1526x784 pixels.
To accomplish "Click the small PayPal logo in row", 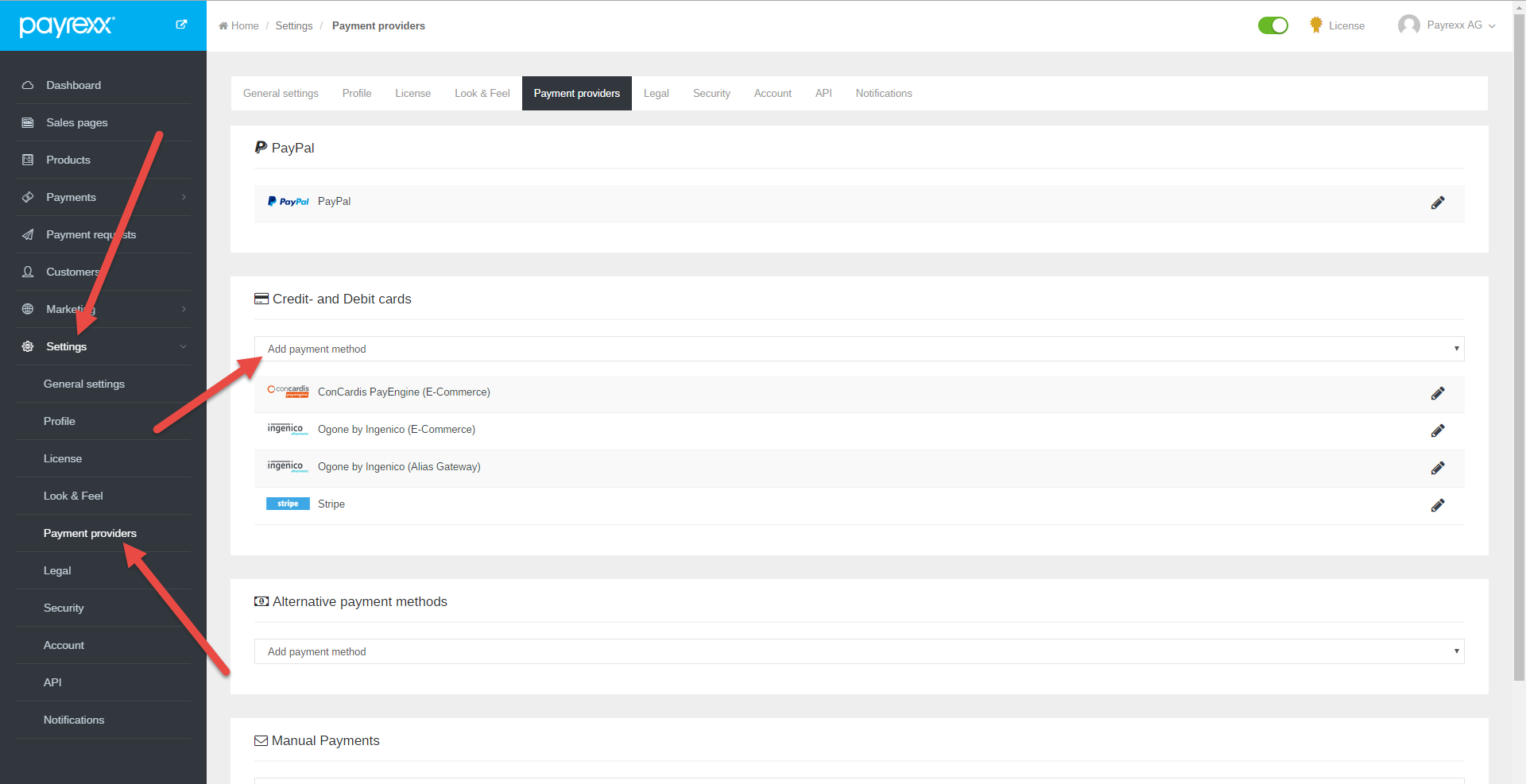I will click(288, 202).
